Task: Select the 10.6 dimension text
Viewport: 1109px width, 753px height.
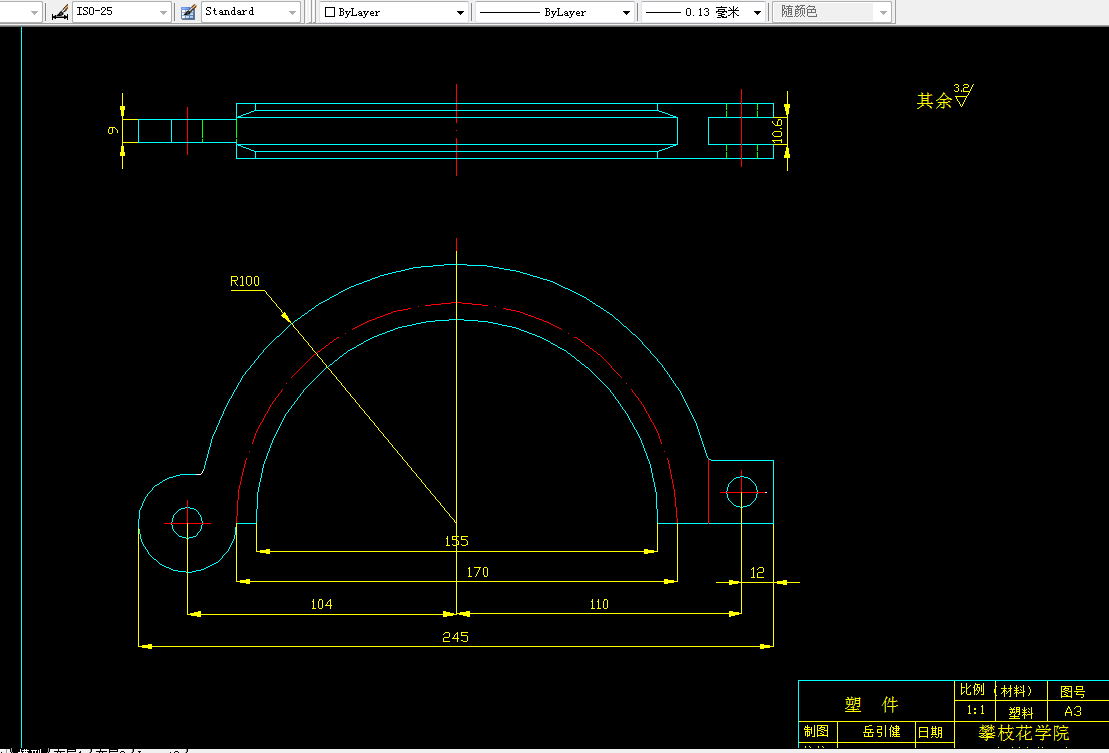Action: click(777, 131)
